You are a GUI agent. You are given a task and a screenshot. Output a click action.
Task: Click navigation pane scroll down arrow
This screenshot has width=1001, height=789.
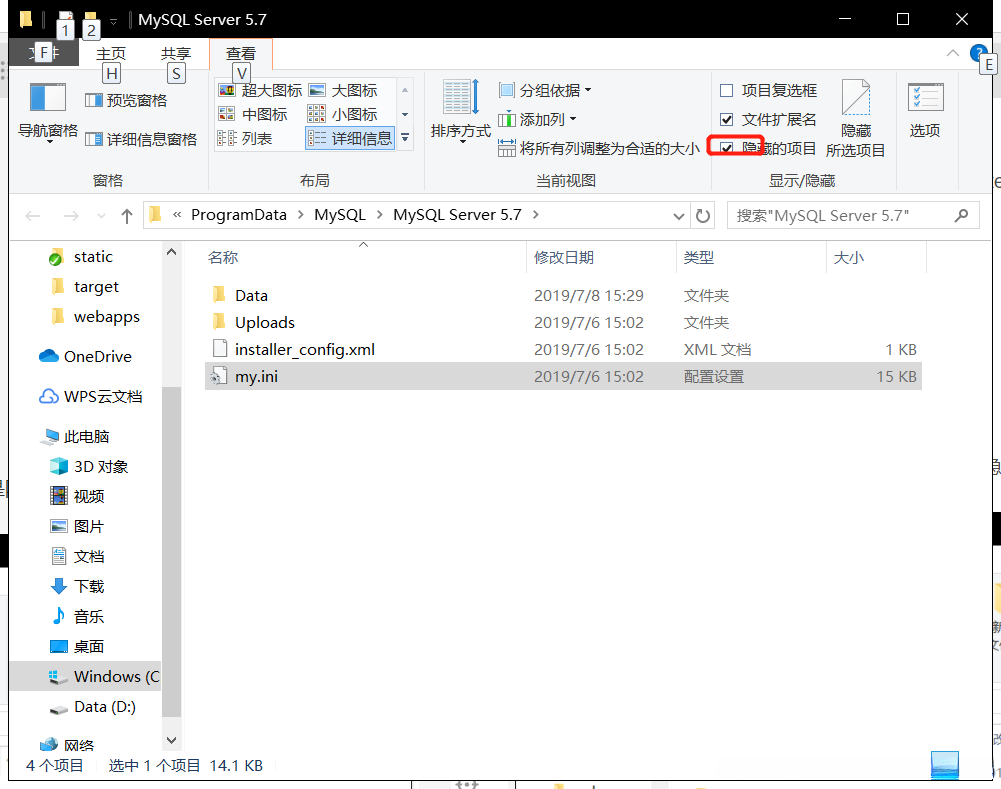coord(171,740)
